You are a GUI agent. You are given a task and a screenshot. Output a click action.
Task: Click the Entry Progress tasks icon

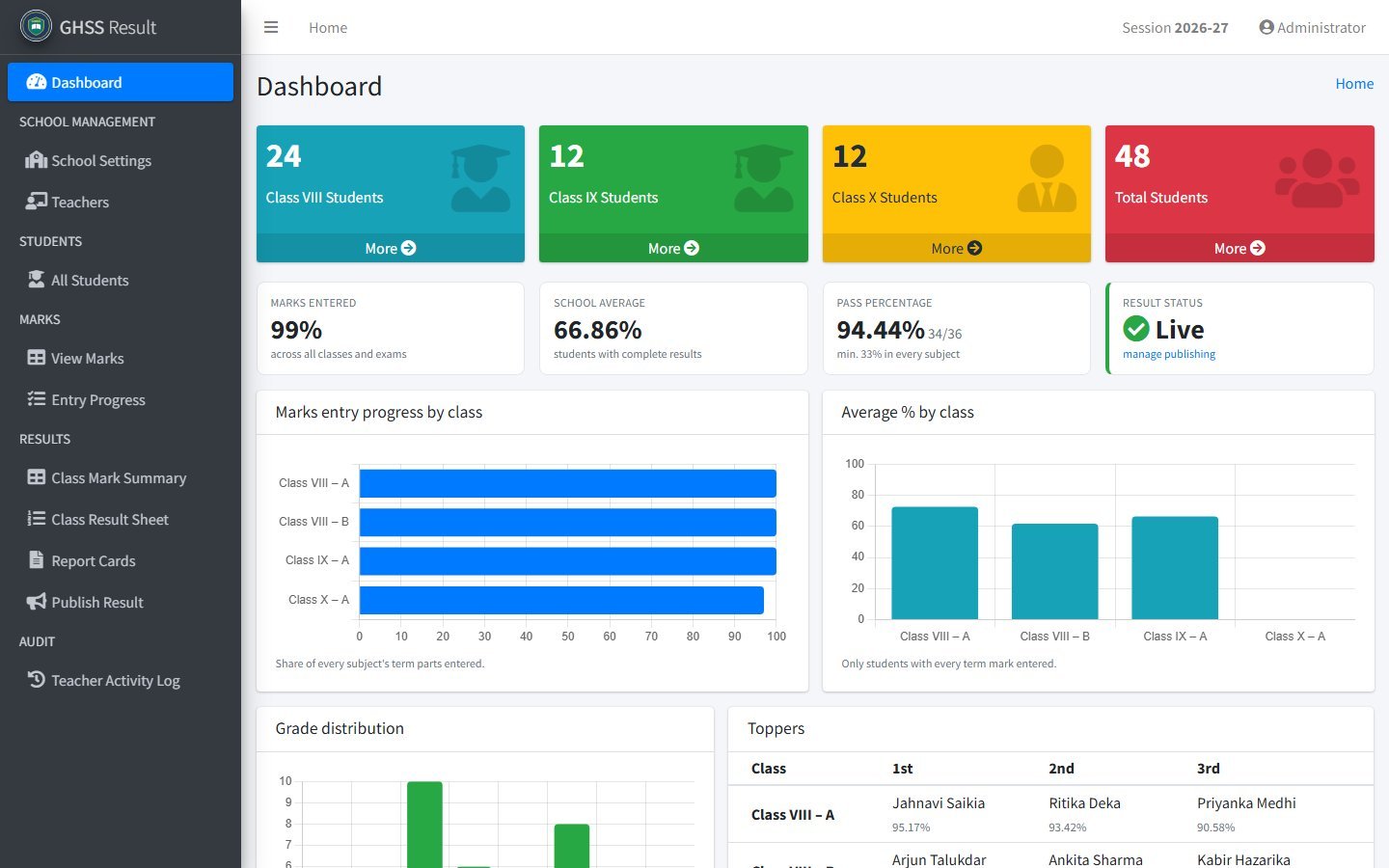37,399
